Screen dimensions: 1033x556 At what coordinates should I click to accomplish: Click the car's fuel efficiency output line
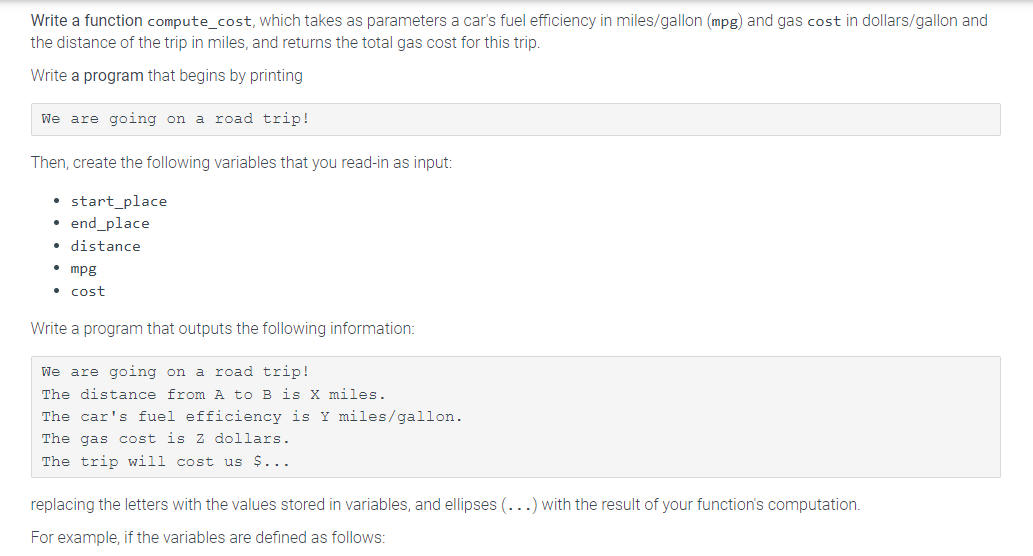(252, 417)
